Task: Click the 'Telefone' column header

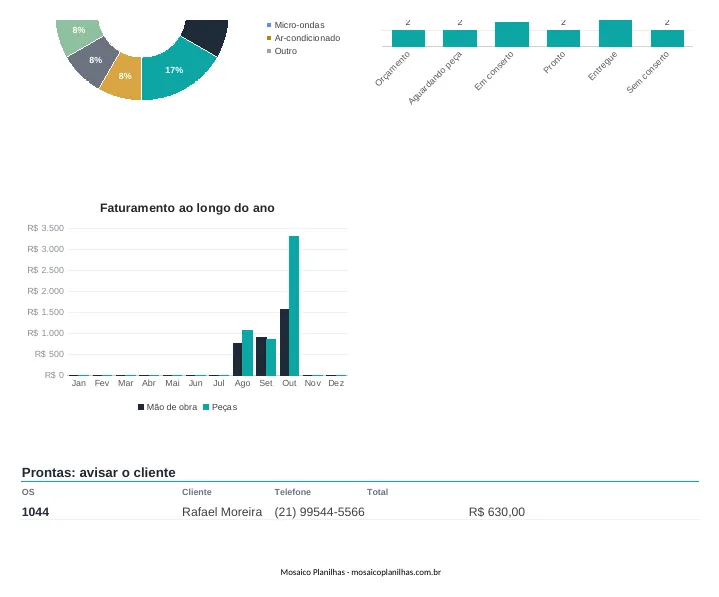Action: coord(293,492)
